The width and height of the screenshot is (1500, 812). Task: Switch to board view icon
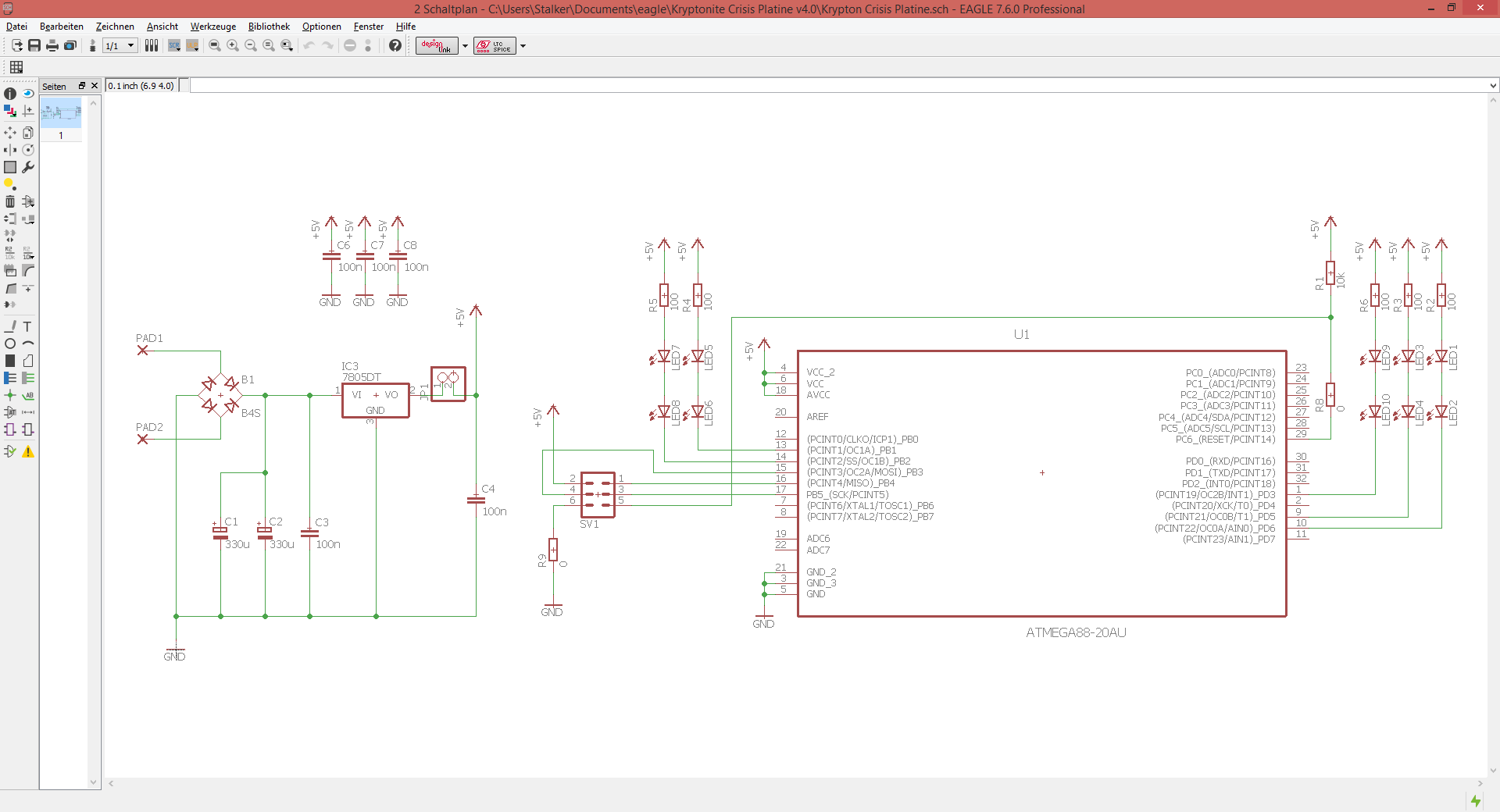[x=92, y=45]
